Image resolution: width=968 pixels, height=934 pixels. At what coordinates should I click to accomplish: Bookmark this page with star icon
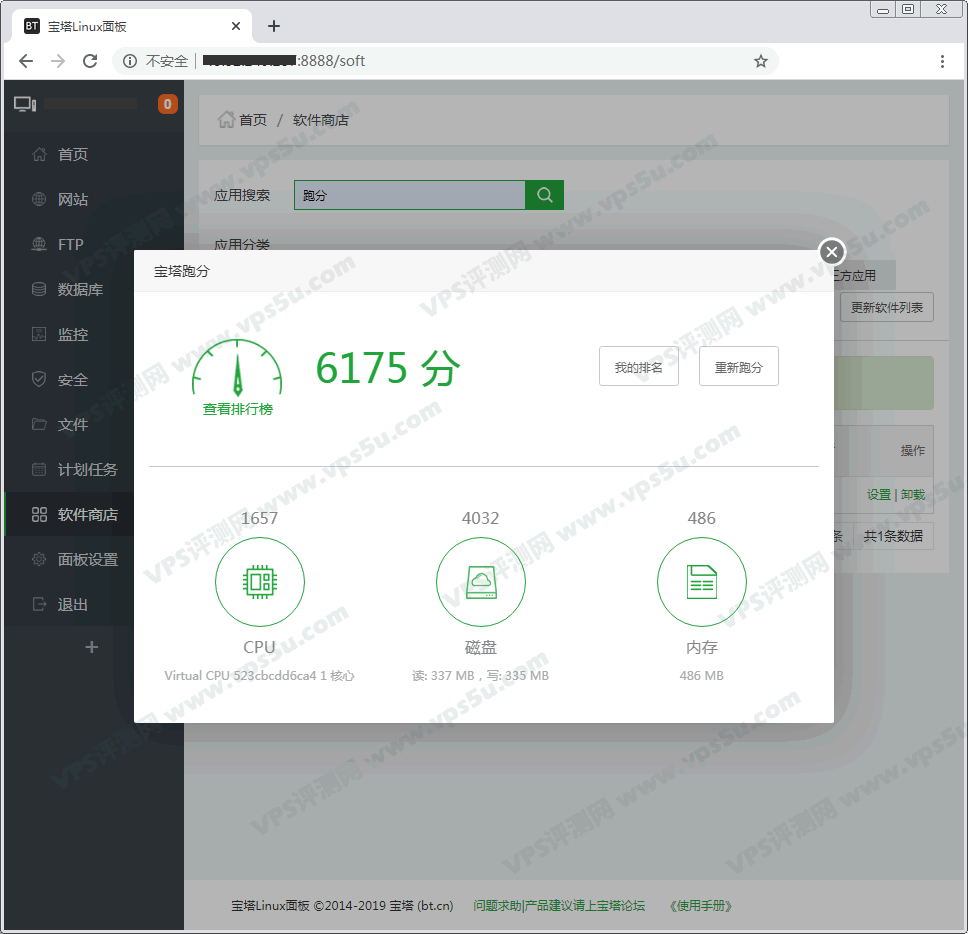point(761,61)
